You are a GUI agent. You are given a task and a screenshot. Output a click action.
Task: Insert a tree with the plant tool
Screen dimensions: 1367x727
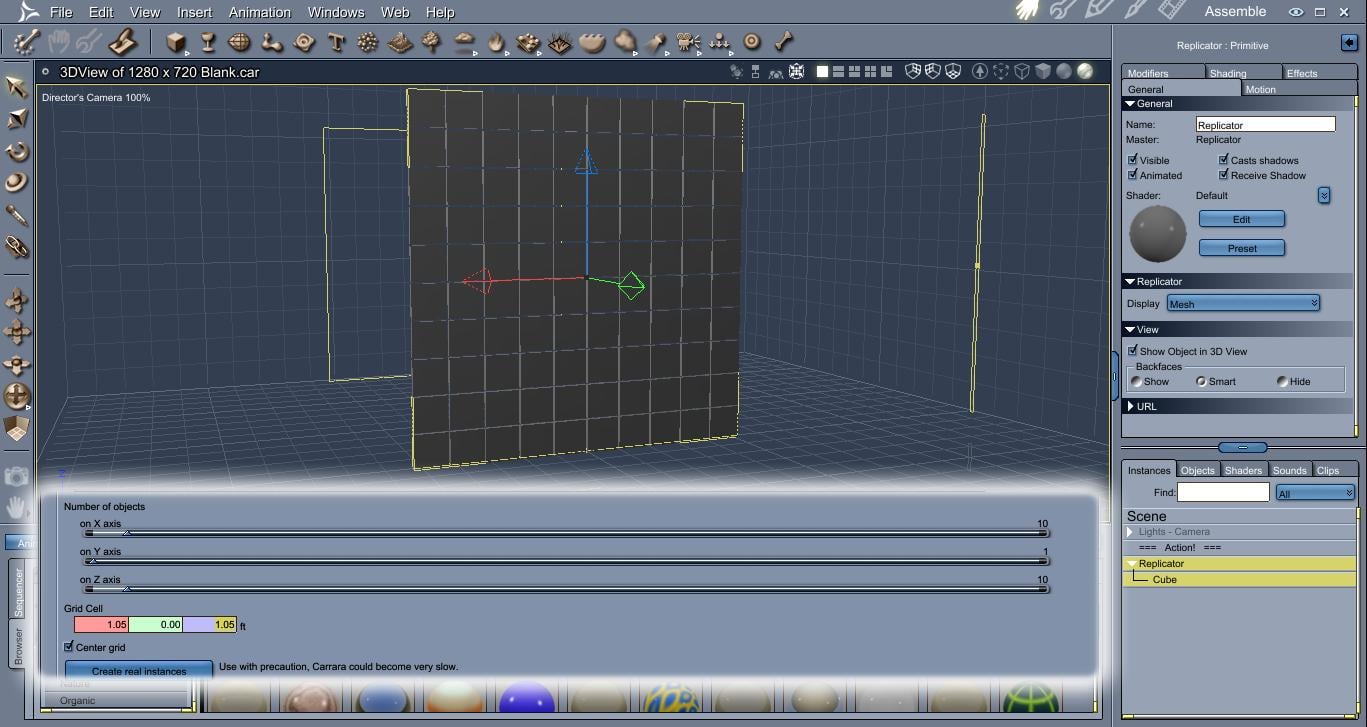[432, 42]
